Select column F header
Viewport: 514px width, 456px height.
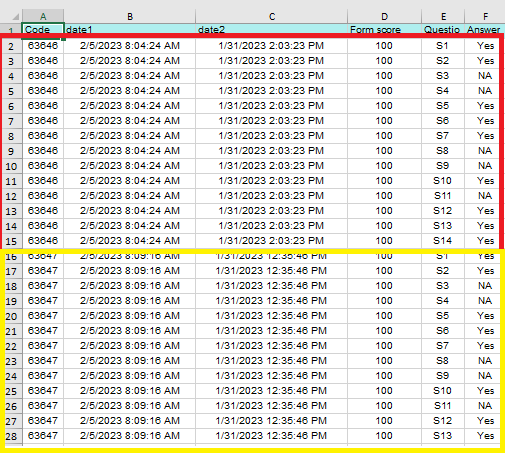(x=485, y=16)
